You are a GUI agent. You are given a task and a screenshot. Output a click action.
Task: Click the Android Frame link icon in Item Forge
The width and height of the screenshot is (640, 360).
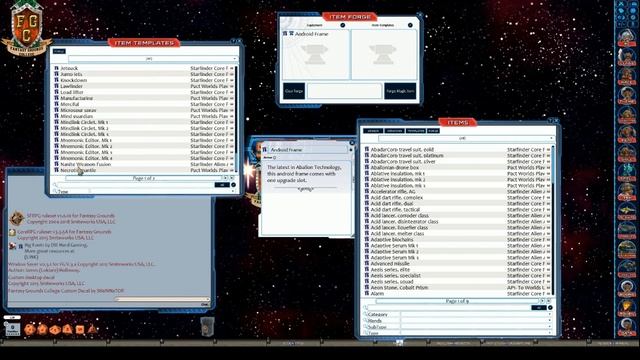285,33
